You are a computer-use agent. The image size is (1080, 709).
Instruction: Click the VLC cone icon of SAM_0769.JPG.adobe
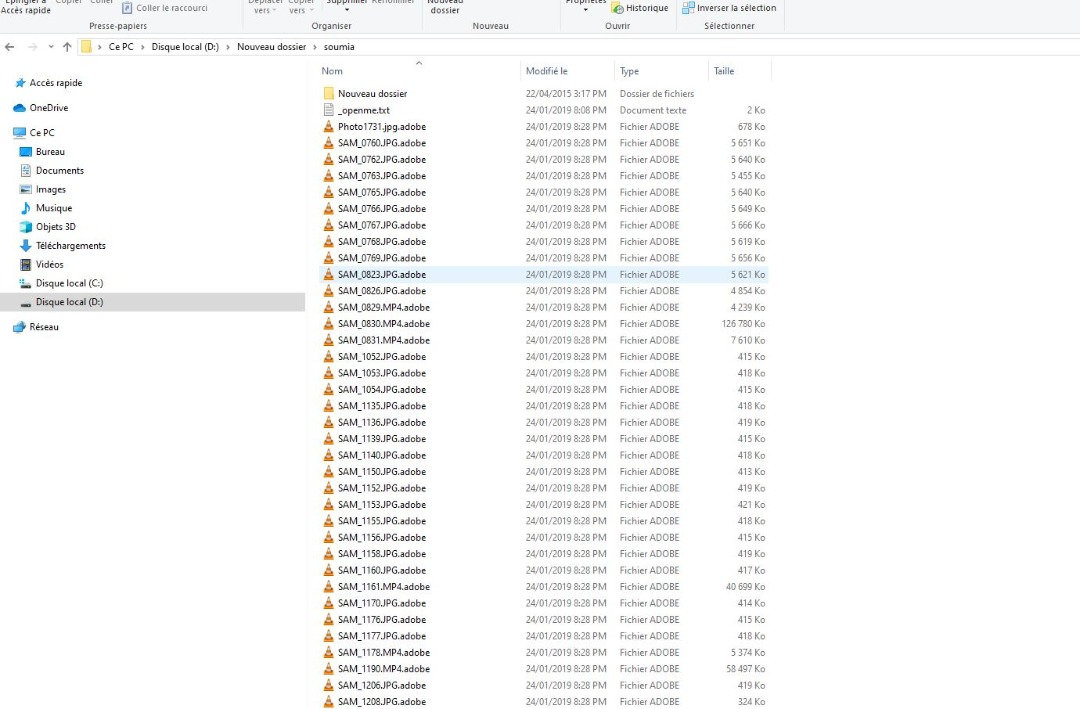329,258
